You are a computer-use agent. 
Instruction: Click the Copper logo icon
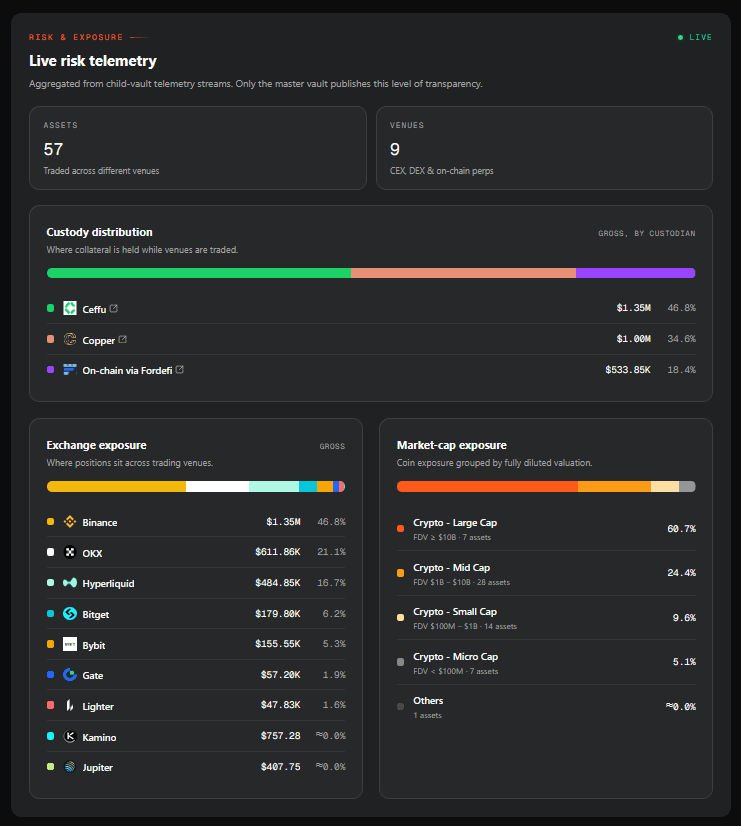pyautogui.click(x=70, y=339)
